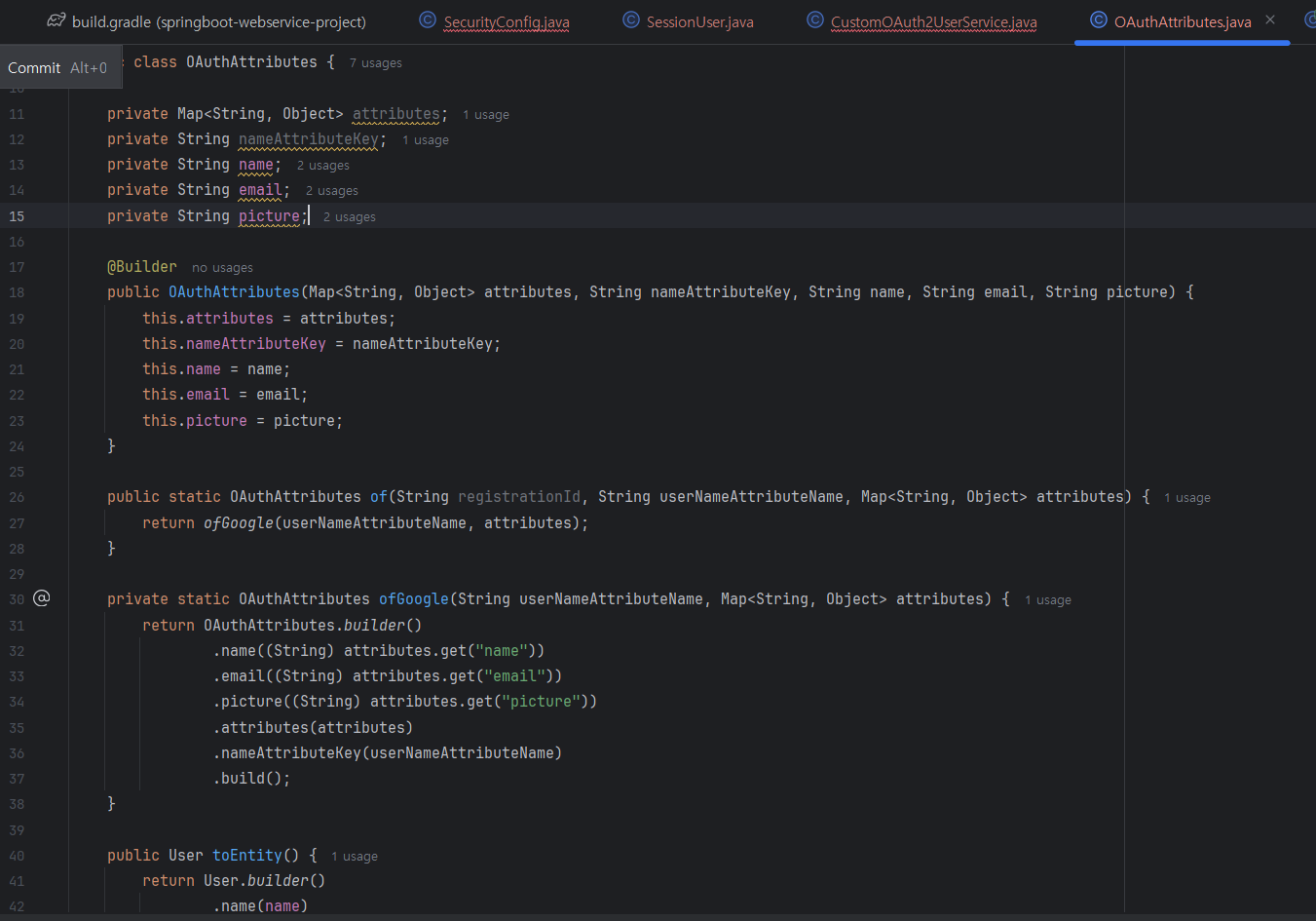
Task: Show the 1 usage hint of the of method
Action: [x=1187, y=498]
